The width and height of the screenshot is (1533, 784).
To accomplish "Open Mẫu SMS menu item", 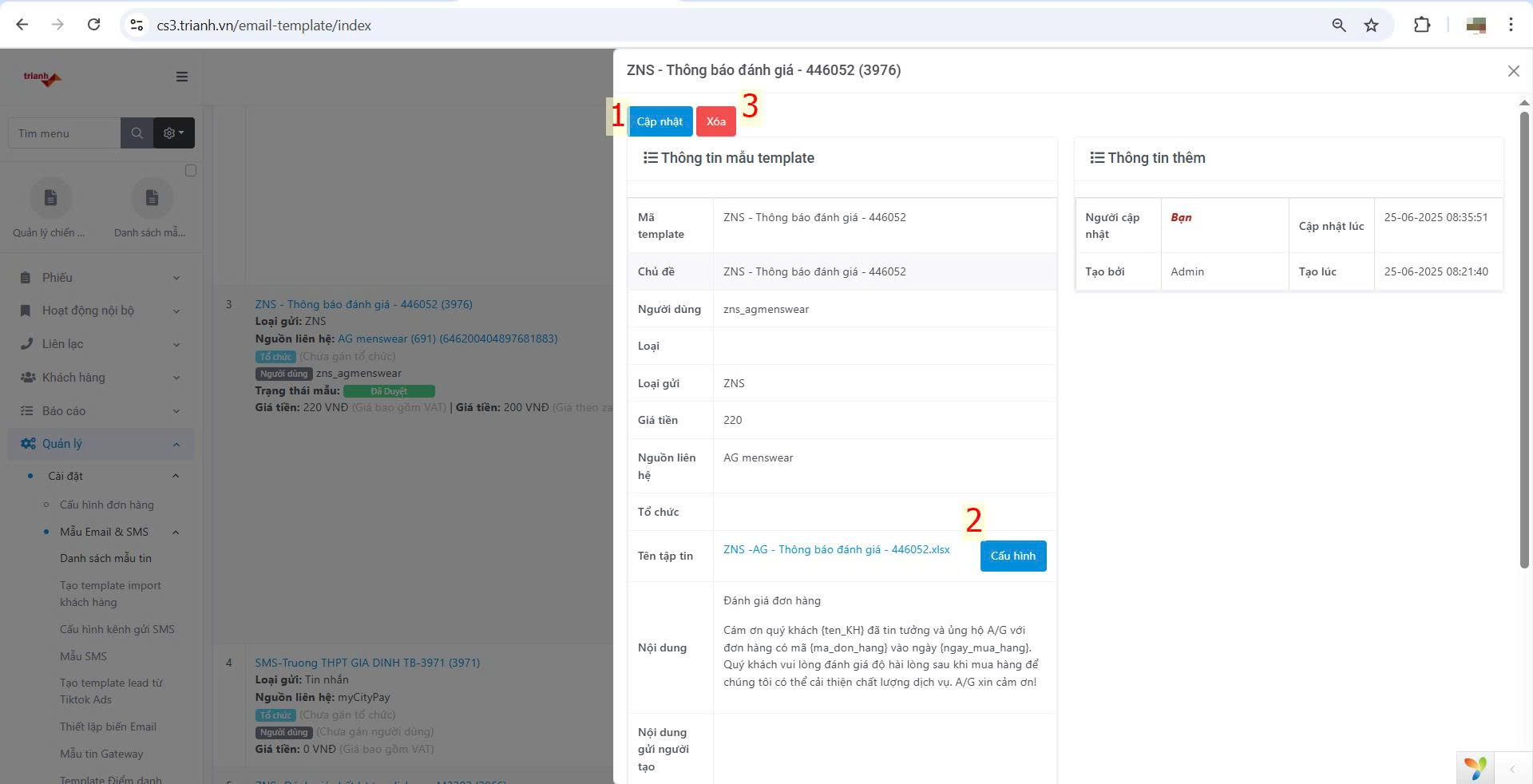I will tap(83, 656).
